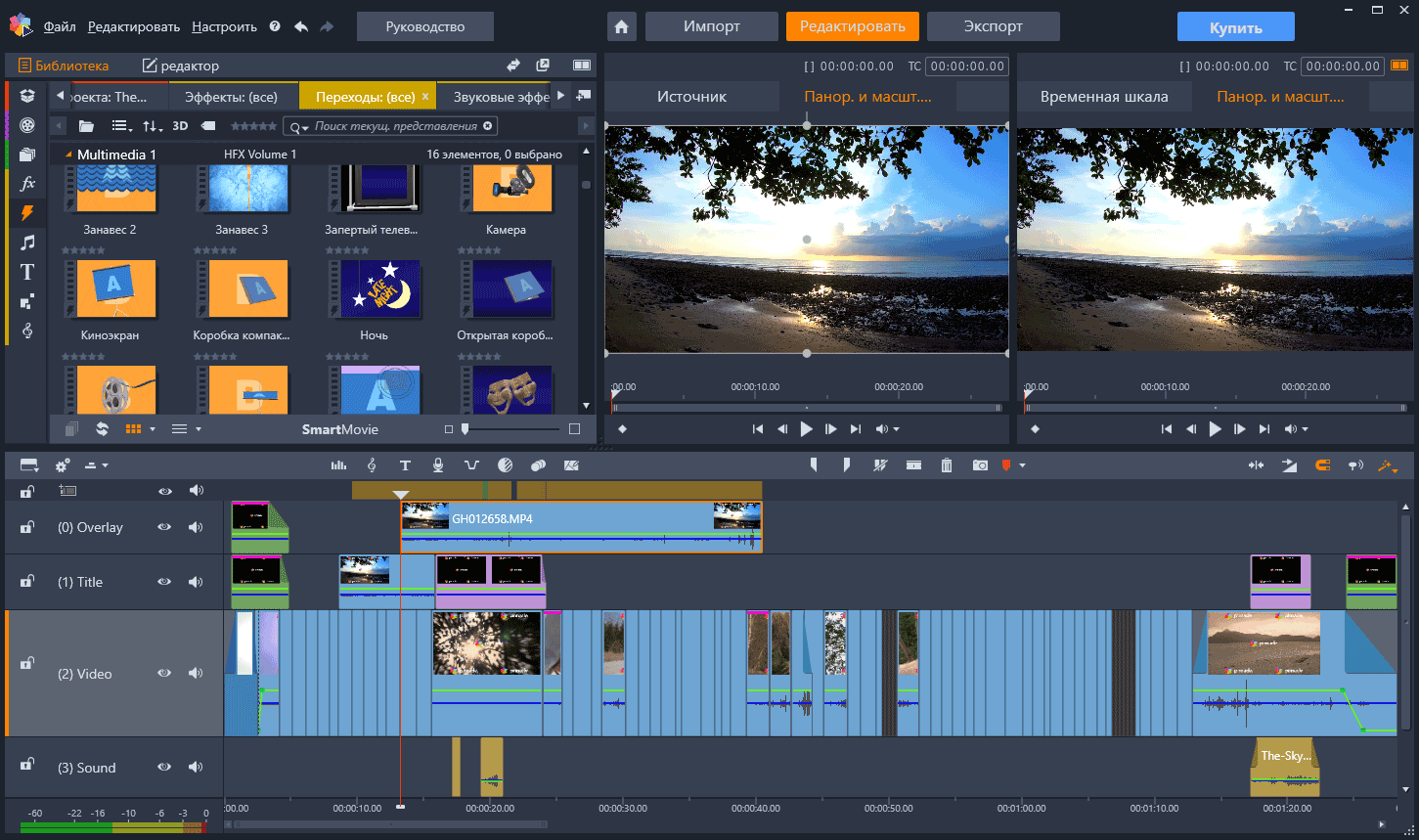Mute the (3) Sound track speaker icon
The width and height of the screenshot is (1419, 840).
[196, 767]
